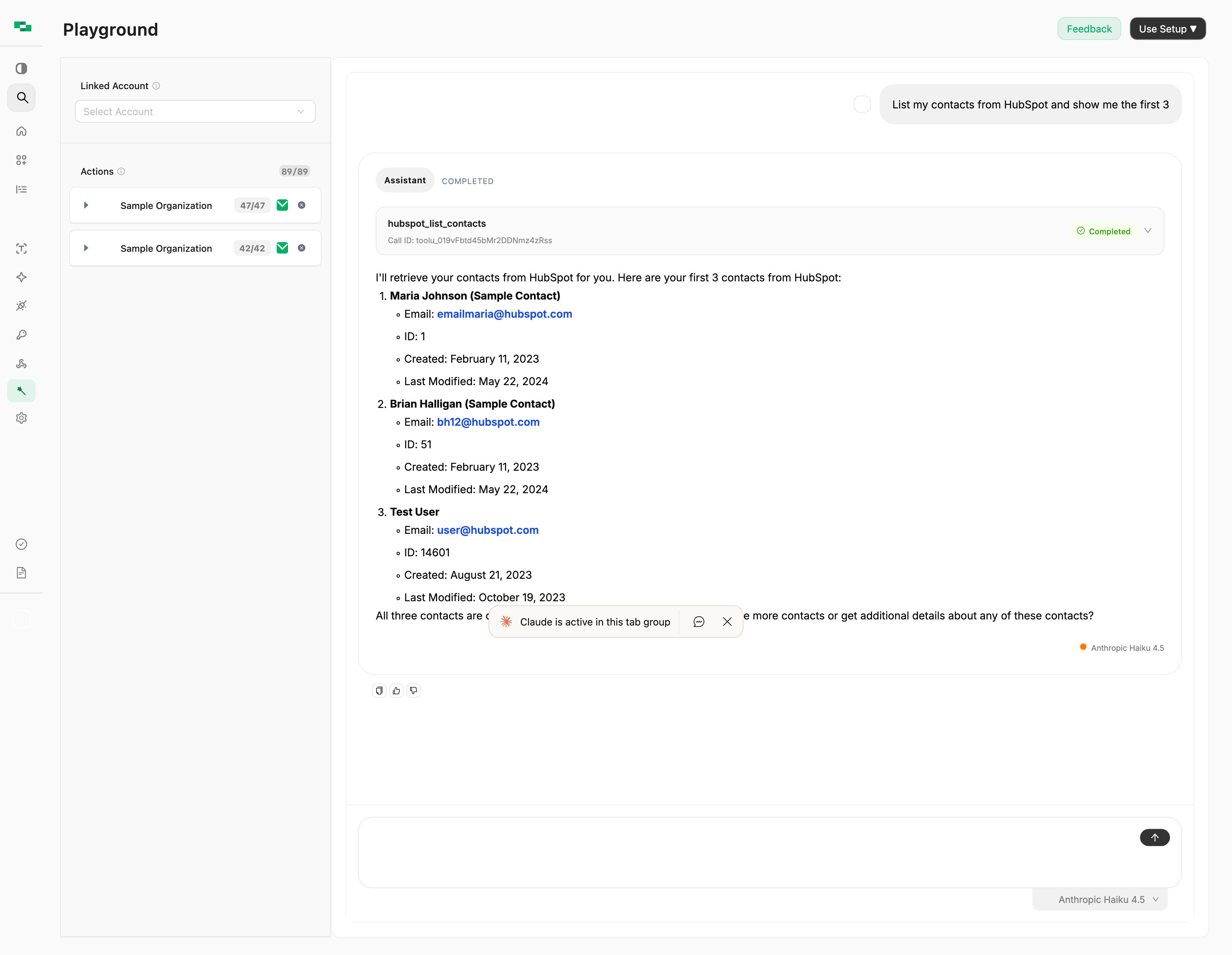Open the home icon in sidebar
Viewport: 1232px width, 955px height.
(x=21, y=131)
